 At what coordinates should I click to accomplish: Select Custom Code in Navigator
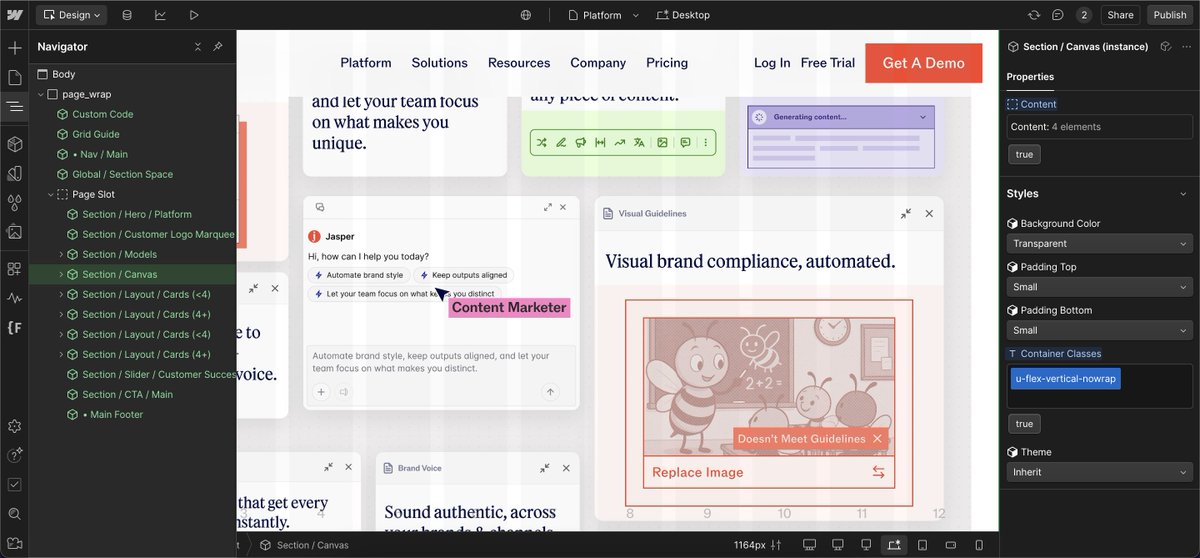pos(103,114)
